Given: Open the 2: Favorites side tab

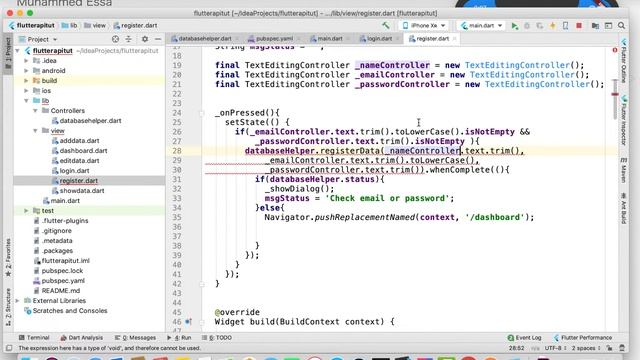Looking at the screenshot, I should coord(8,258).
